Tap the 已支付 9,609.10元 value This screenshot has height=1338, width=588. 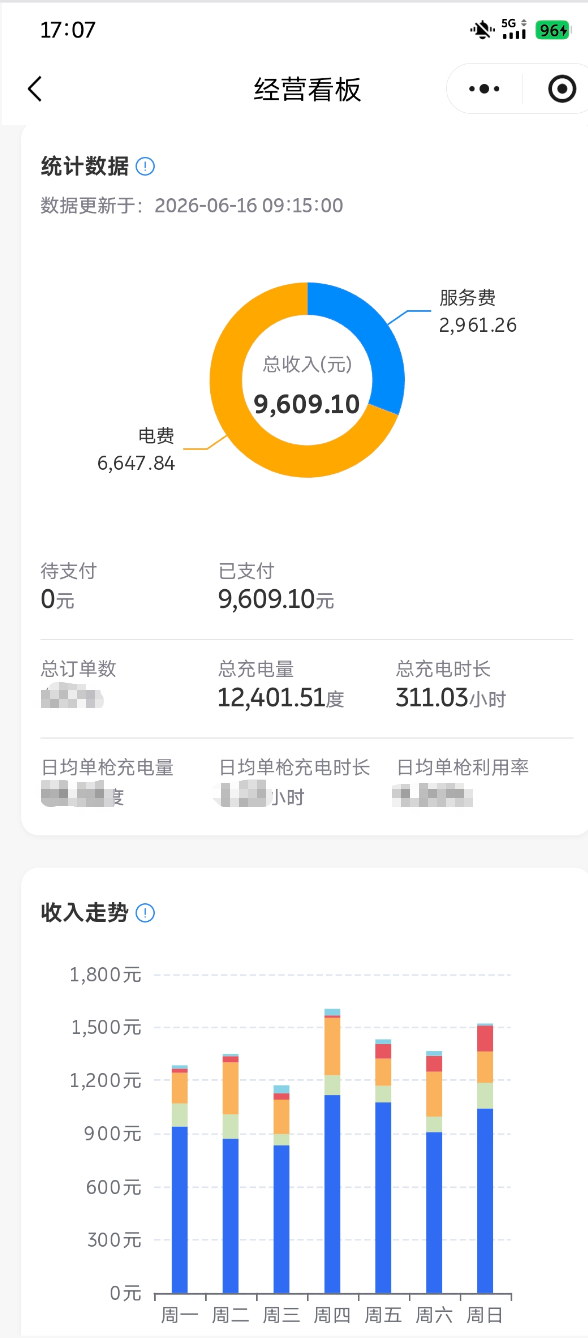click(276, 599)
